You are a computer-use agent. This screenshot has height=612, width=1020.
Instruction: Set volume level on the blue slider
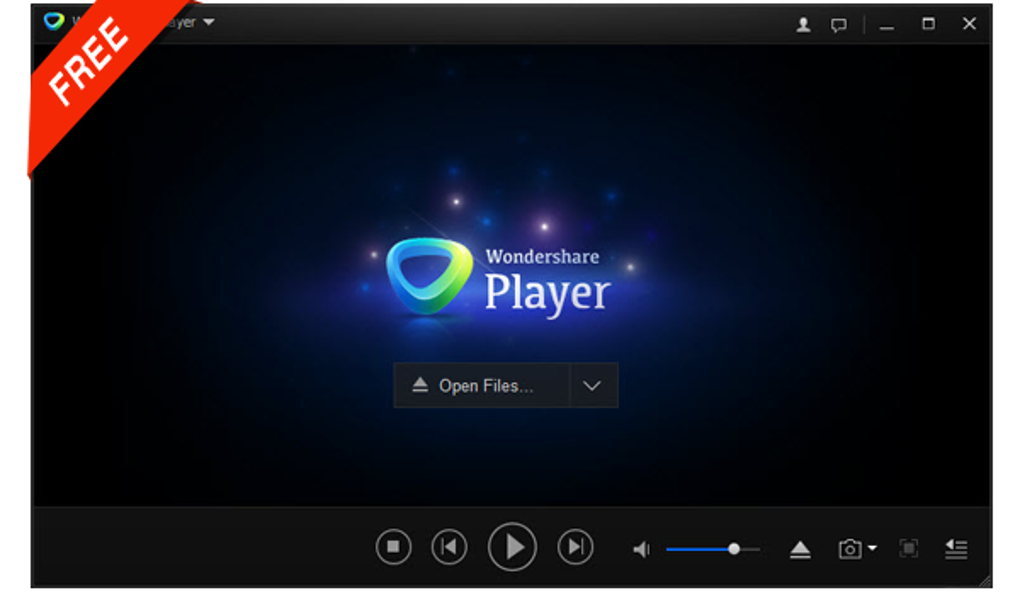pyautogui.click(x=713, y=550)
